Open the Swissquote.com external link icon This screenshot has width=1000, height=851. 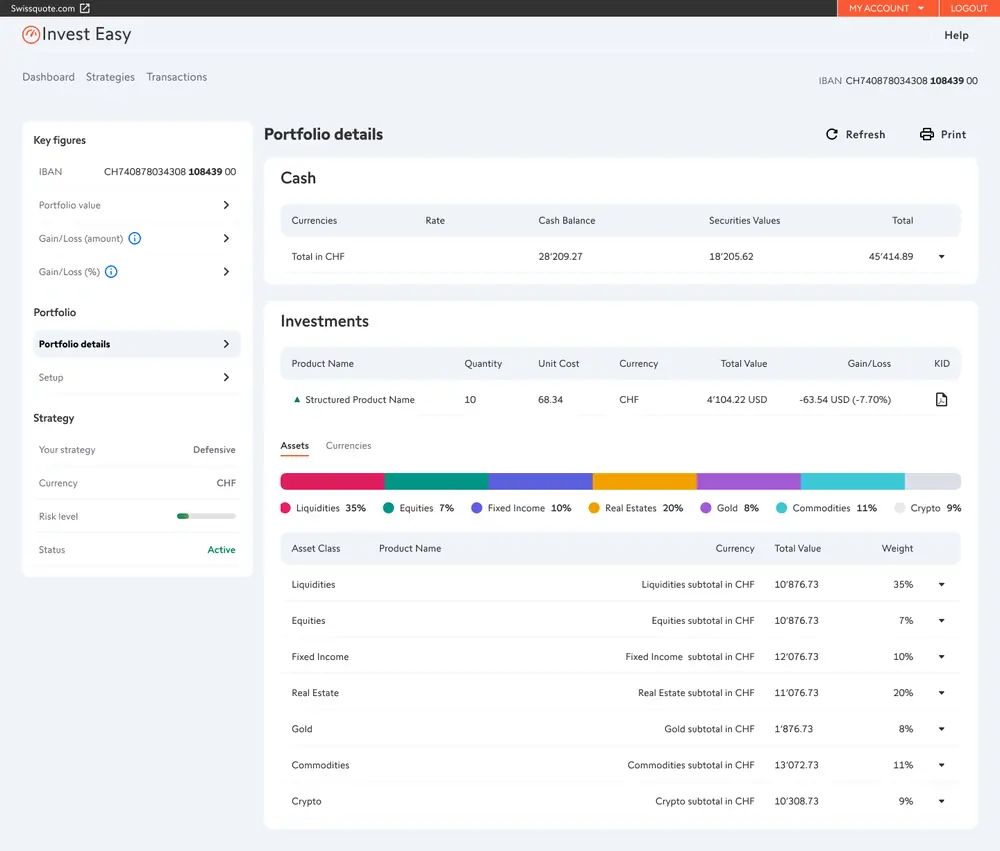85,8
